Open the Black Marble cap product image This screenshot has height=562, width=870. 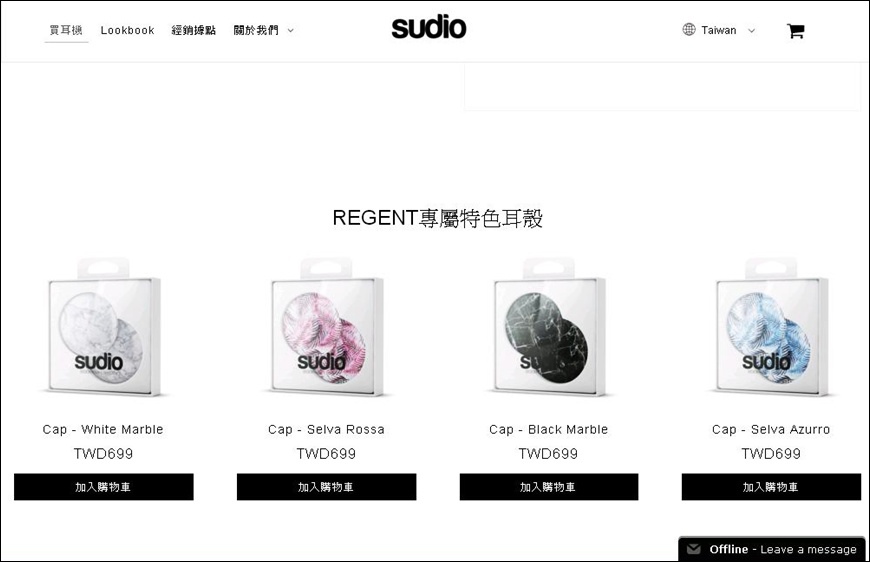549,327
